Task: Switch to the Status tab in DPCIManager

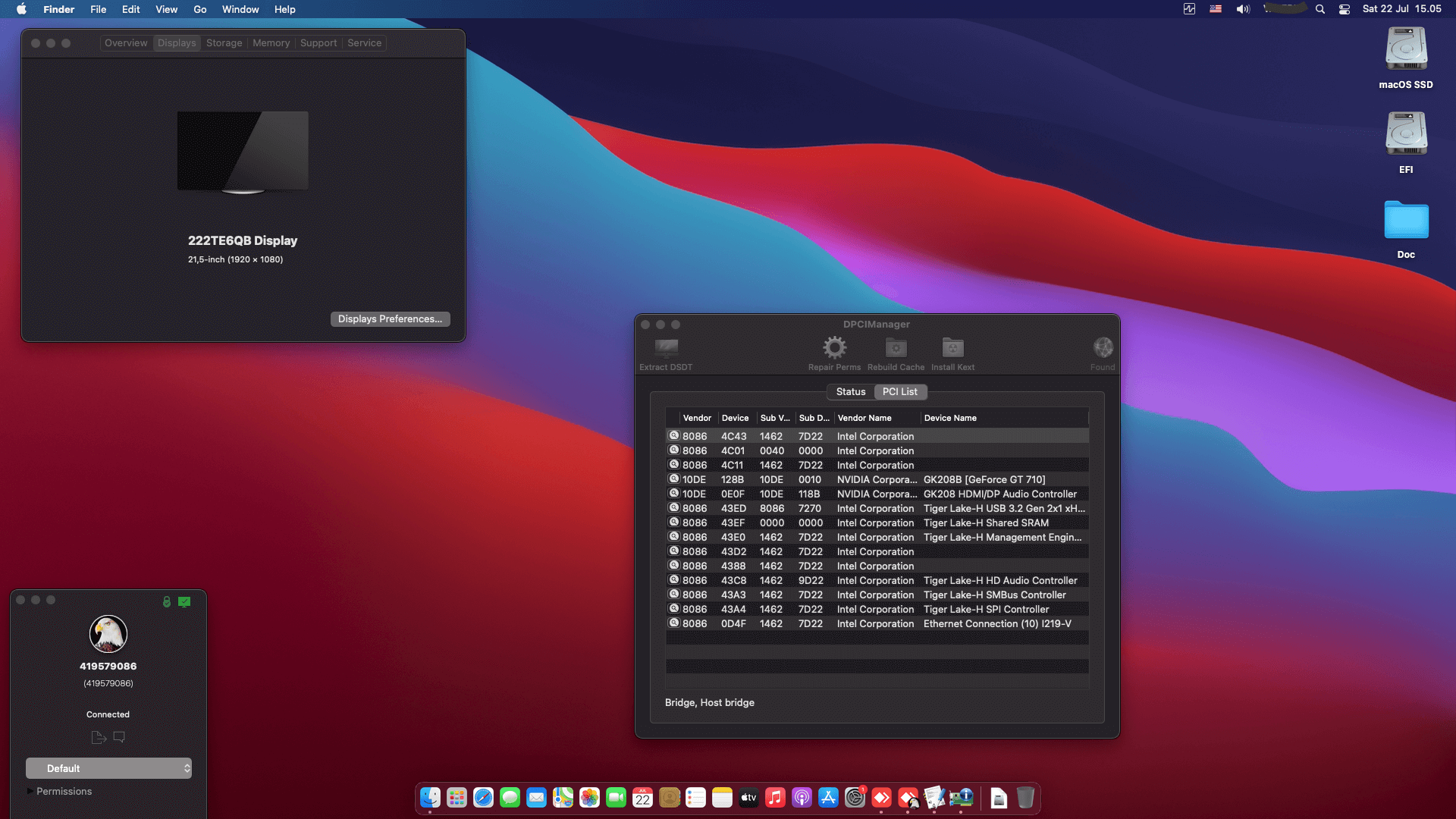Action: 850,392
